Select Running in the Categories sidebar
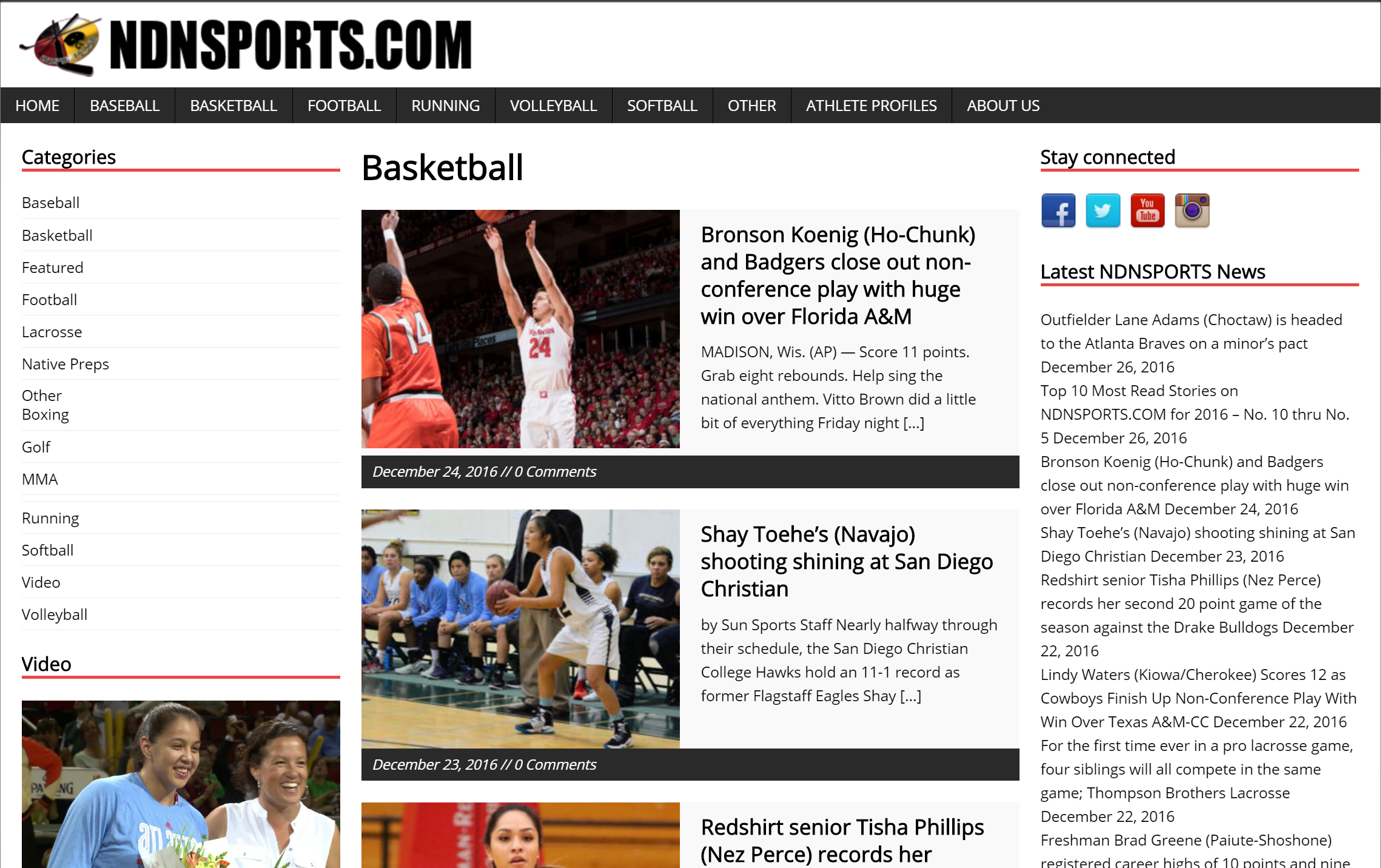This screenshot has height=868, width=1381. click(x=50, y=518)
